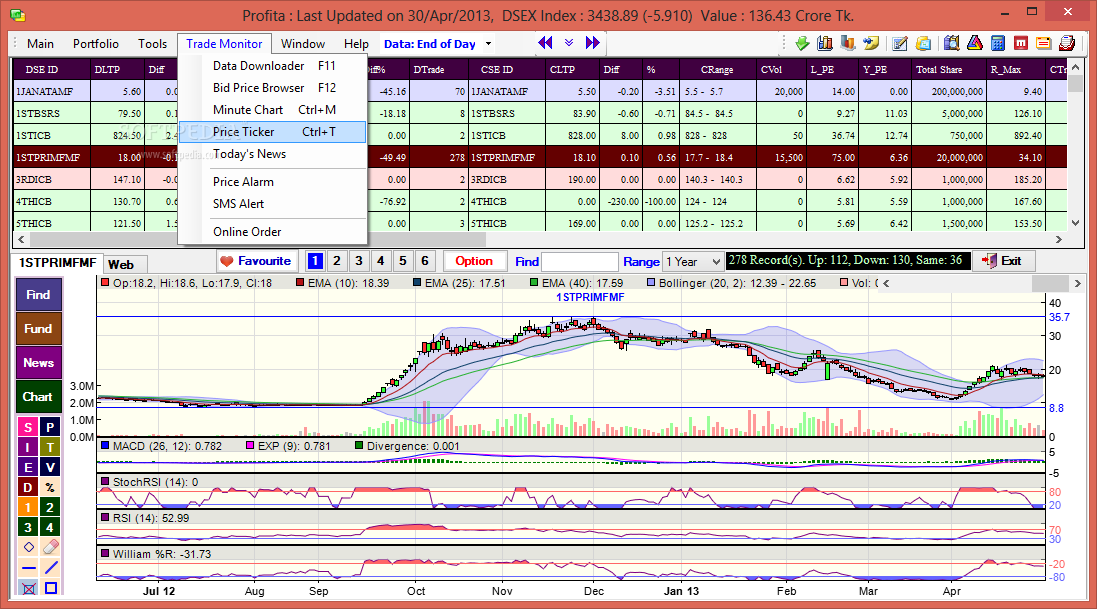Click the News side button
Image resolution: width=1097 pixels, height=609 pixels.
[x=38, y=363]
